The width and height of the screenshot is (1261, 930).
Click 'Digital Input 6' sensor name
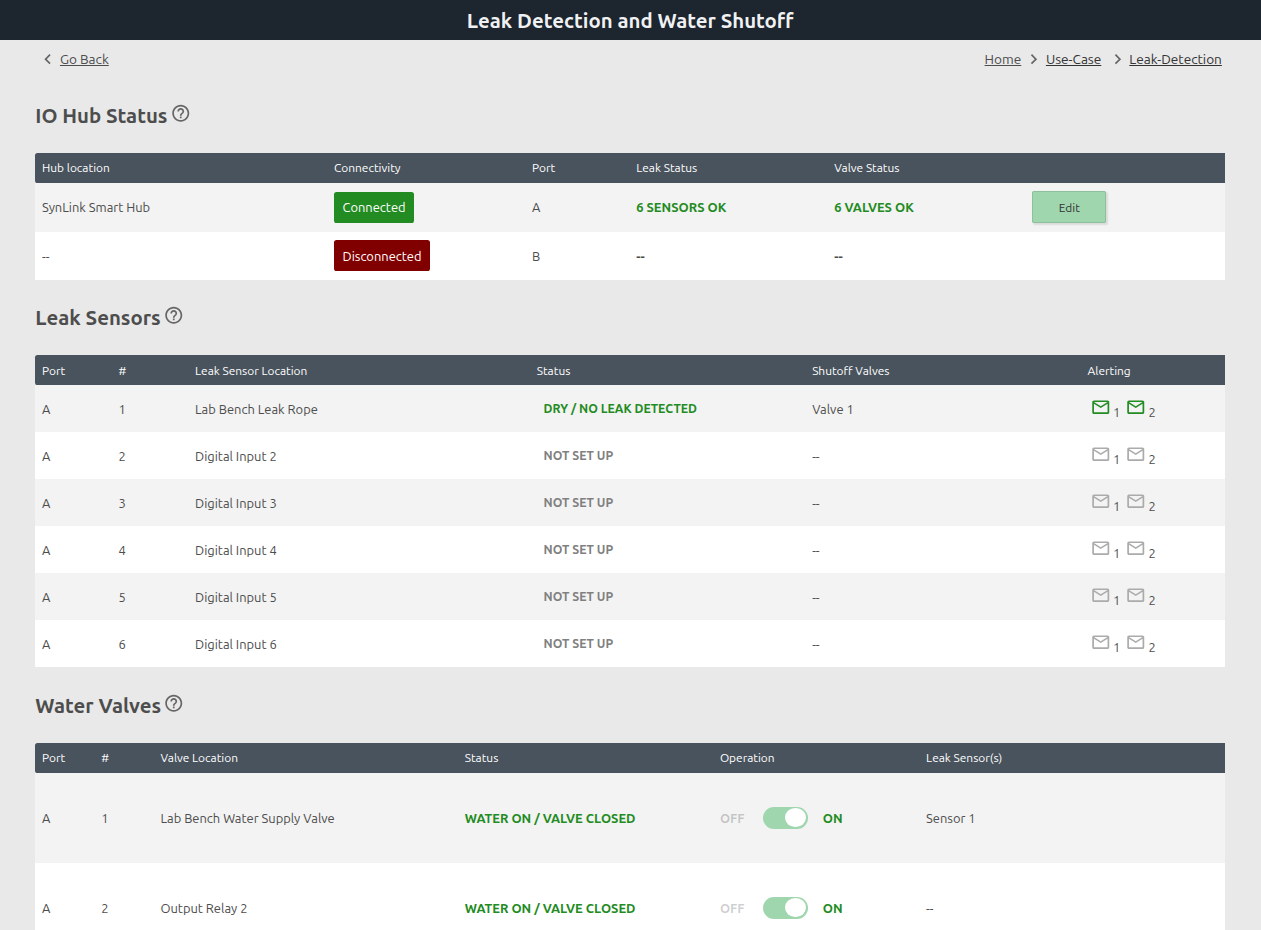coord(236,644)
